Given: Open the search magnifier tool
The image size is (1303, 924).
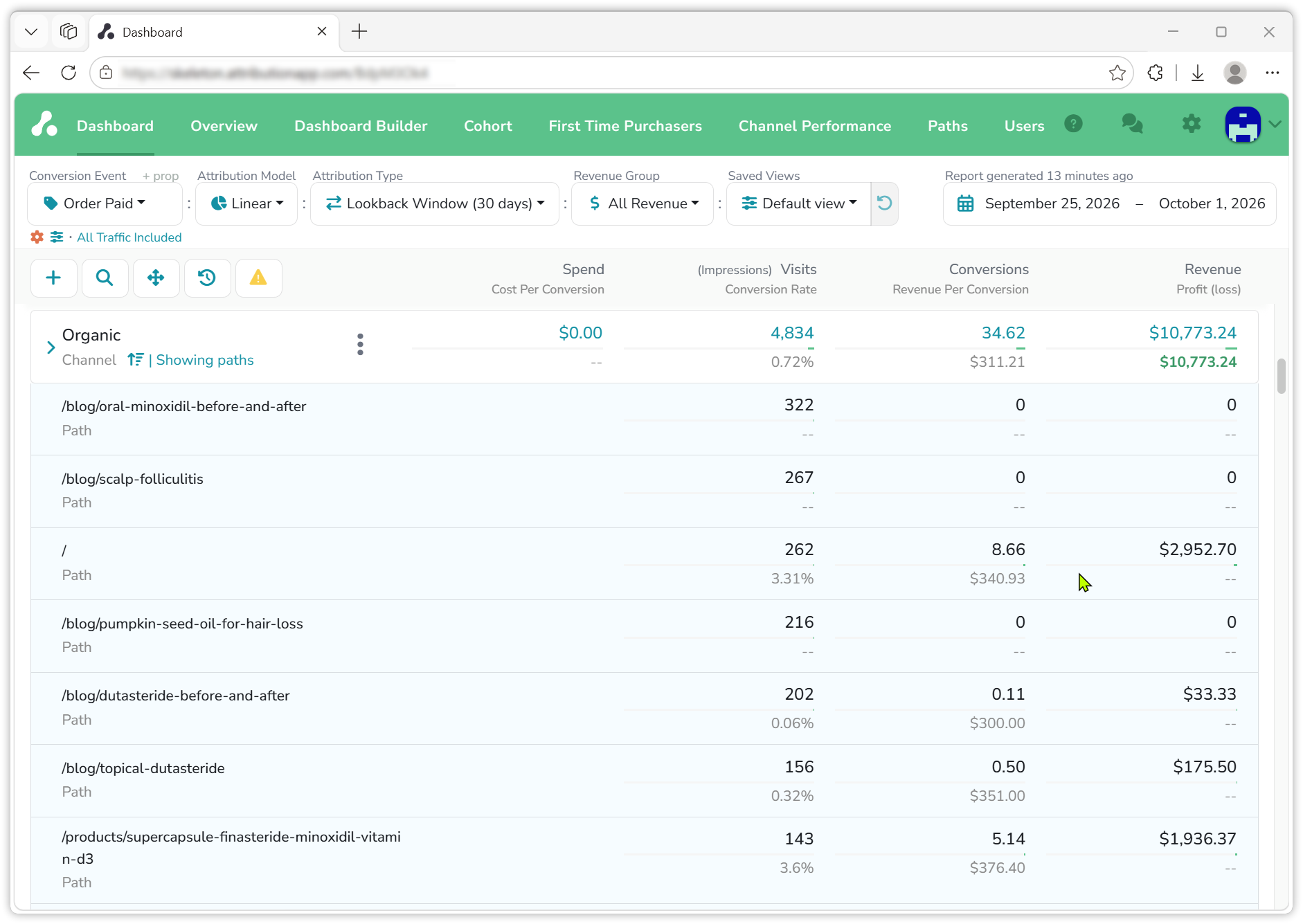Looking at the screenshot, I should pos(105,278).
